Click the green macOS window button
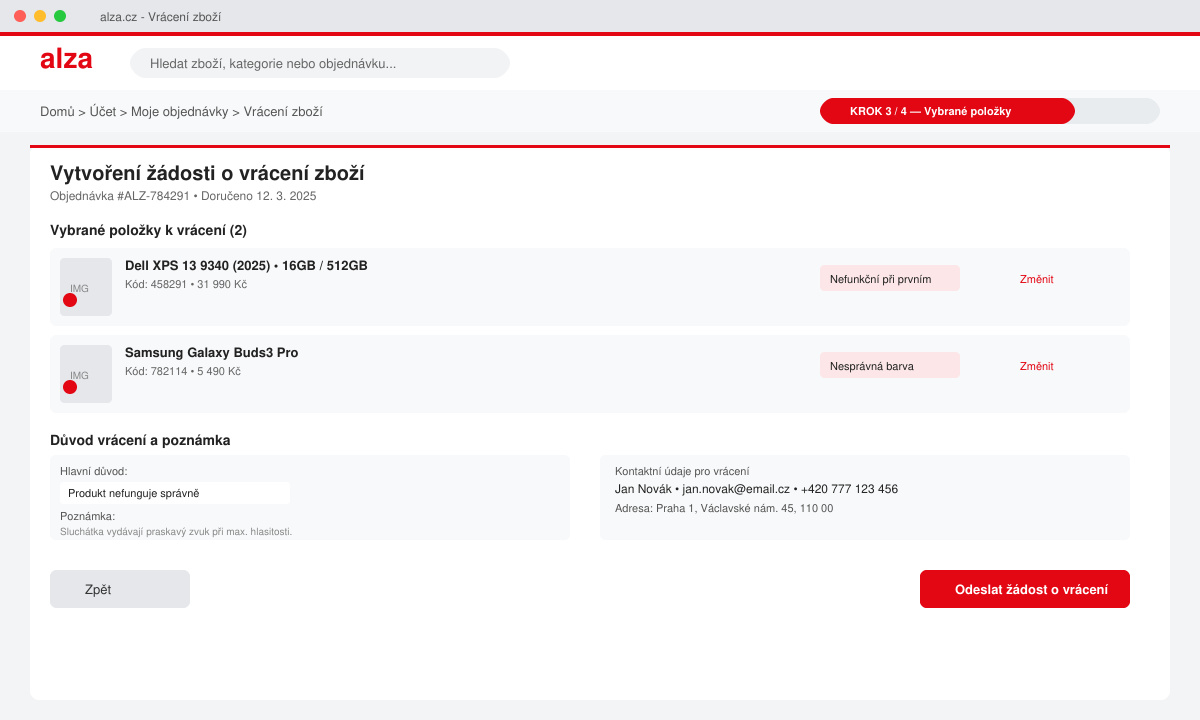 point(60,16)
